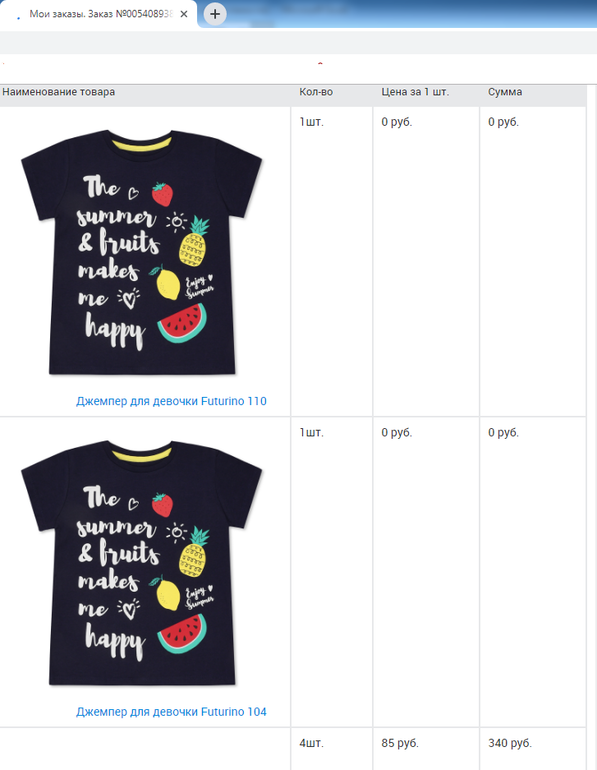Click the T-shirt image above Futurino 104
The image size is (597, 770).
142,563
